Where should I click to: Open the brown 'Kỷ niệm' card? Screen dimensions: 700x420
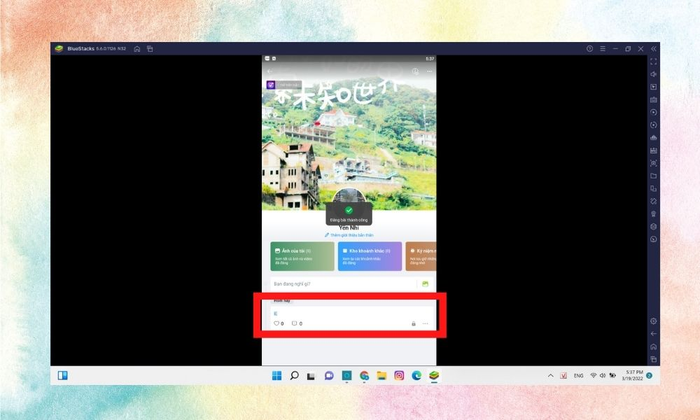421,256
